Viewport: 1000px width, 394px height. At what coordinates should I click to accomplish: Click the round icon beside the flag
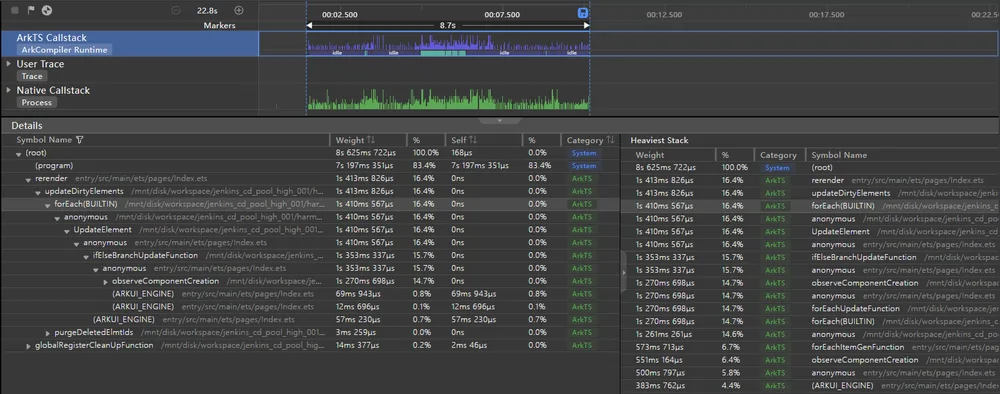[46, 10]
